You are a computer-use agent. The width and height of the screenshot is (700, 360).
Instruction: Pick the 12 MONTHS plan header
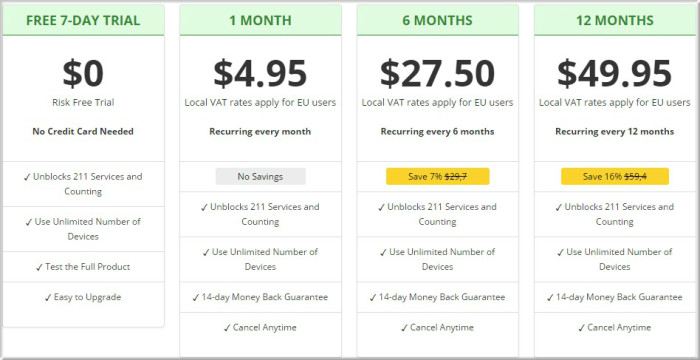coord(615,20)
